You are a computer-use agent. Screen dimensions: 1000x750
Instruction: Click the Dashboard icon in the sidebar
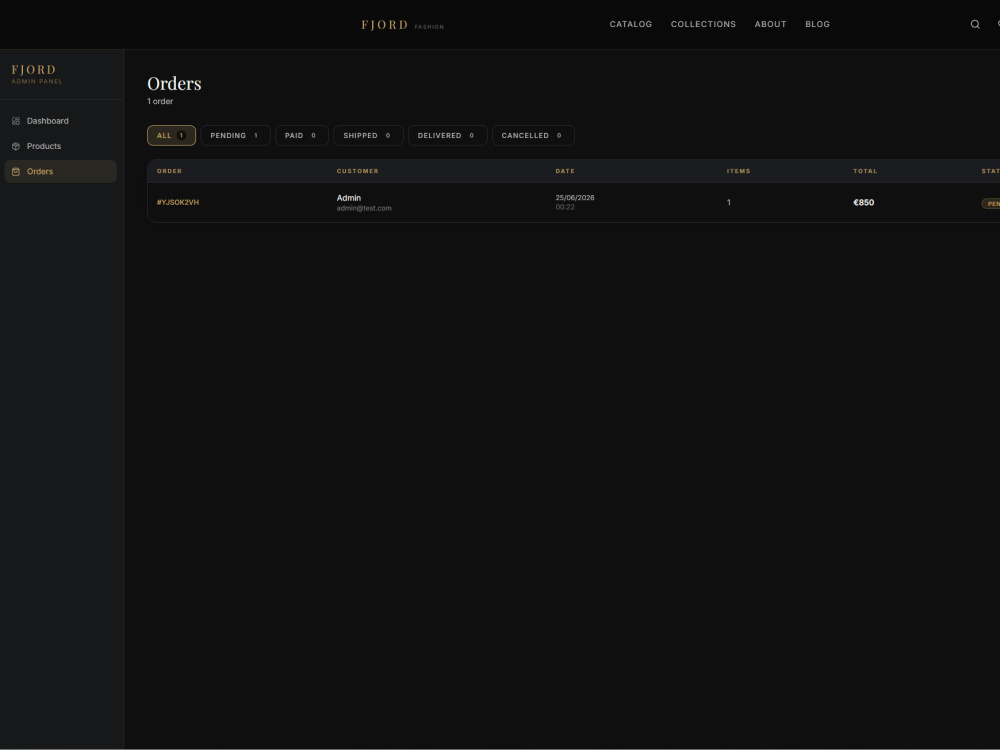[16, 121]
